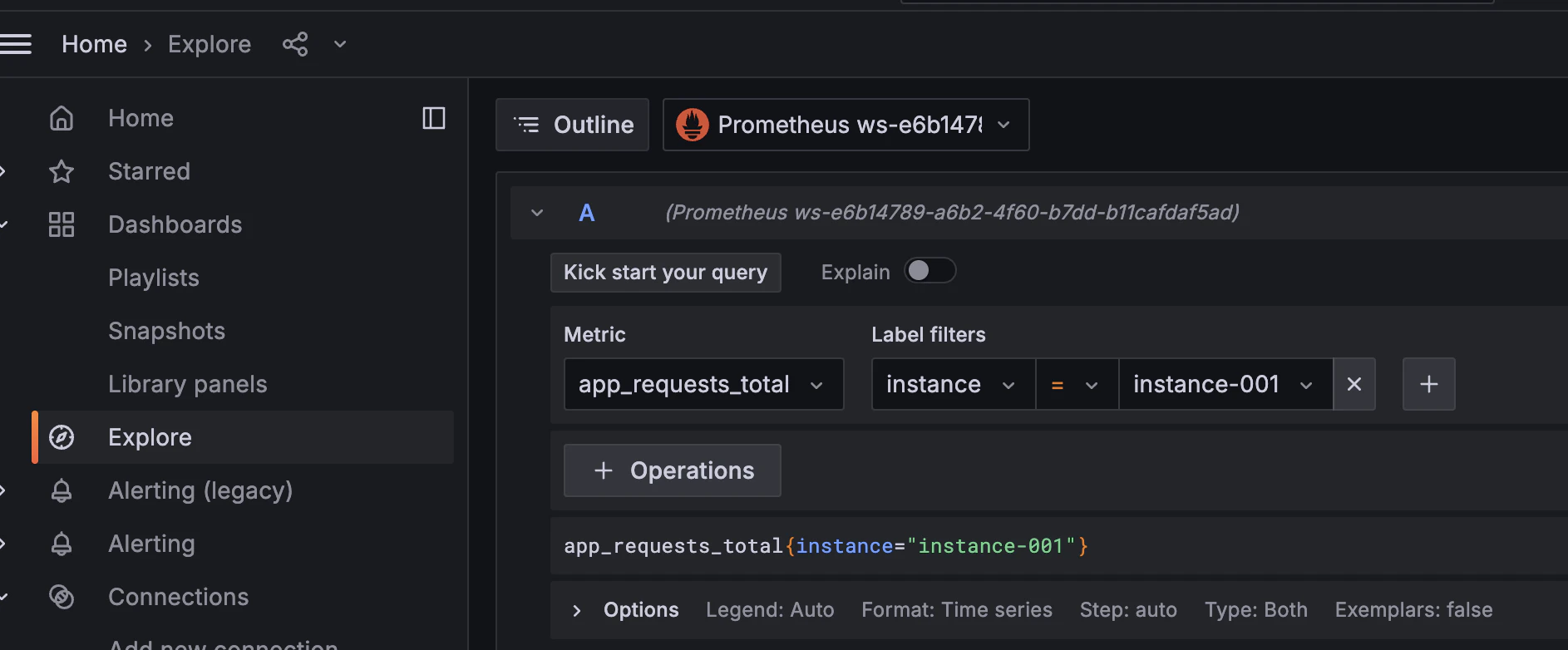Click the share icon beside Explore breadcrumb
Viewport: 1568px width, 650px height.
tap(295, 44)
